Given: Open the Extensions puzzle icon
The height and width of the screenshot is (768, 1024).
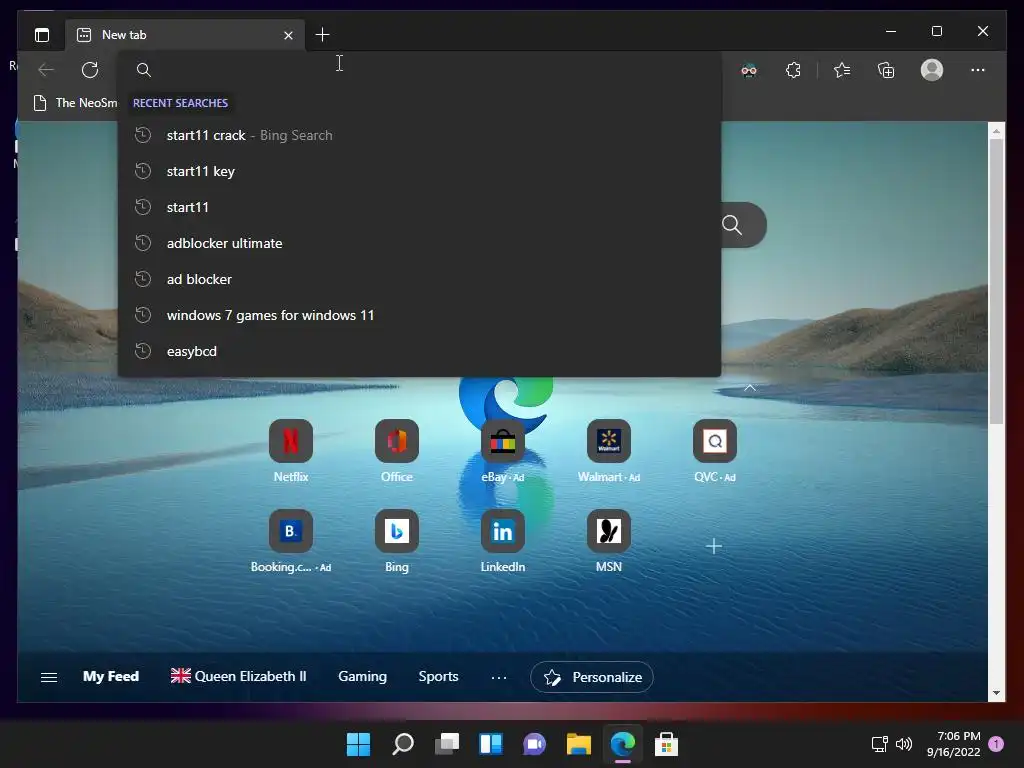Looking at the screenshot, I should (793, 70).
